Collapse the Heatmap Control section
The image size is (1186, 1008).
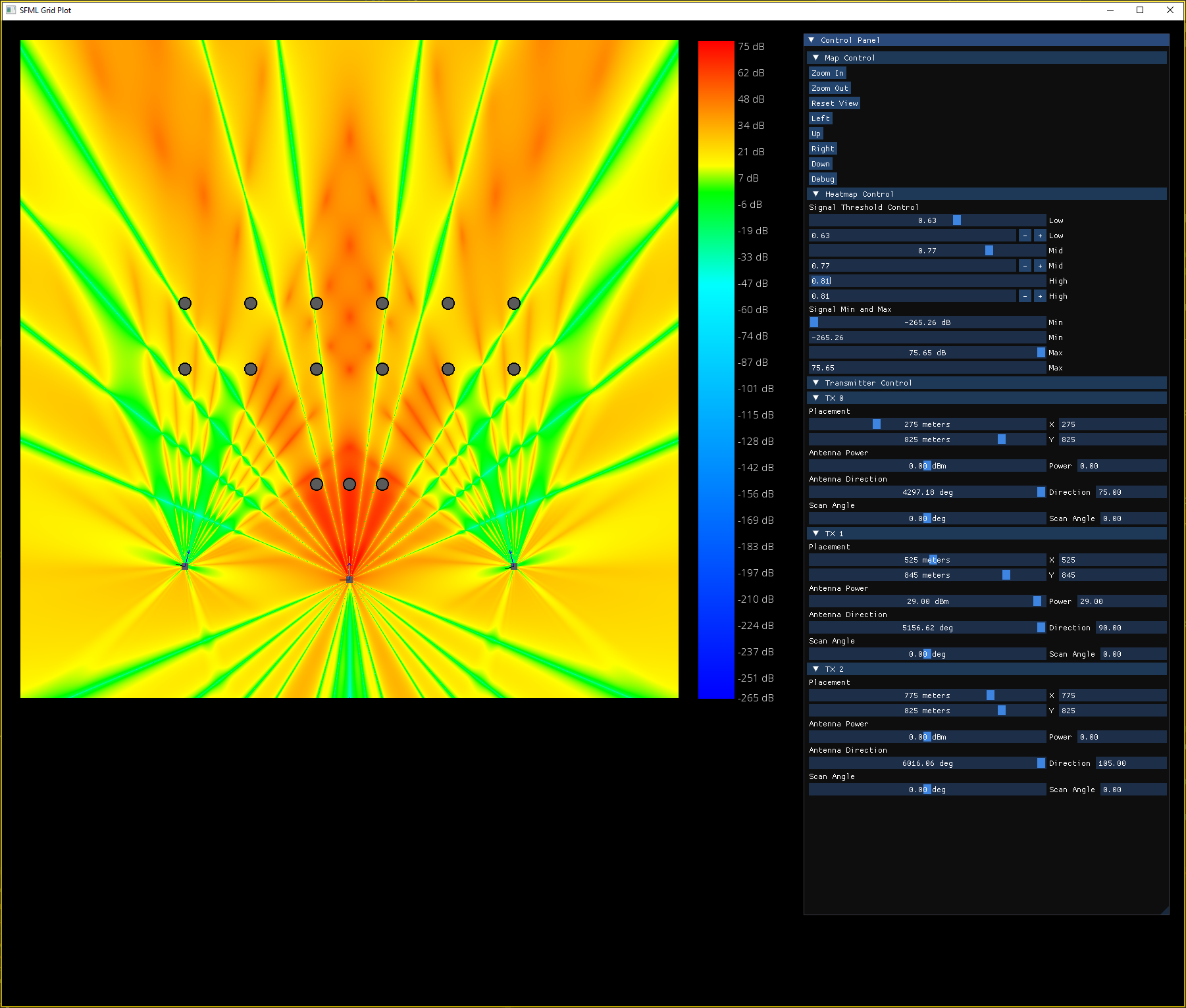816,194
